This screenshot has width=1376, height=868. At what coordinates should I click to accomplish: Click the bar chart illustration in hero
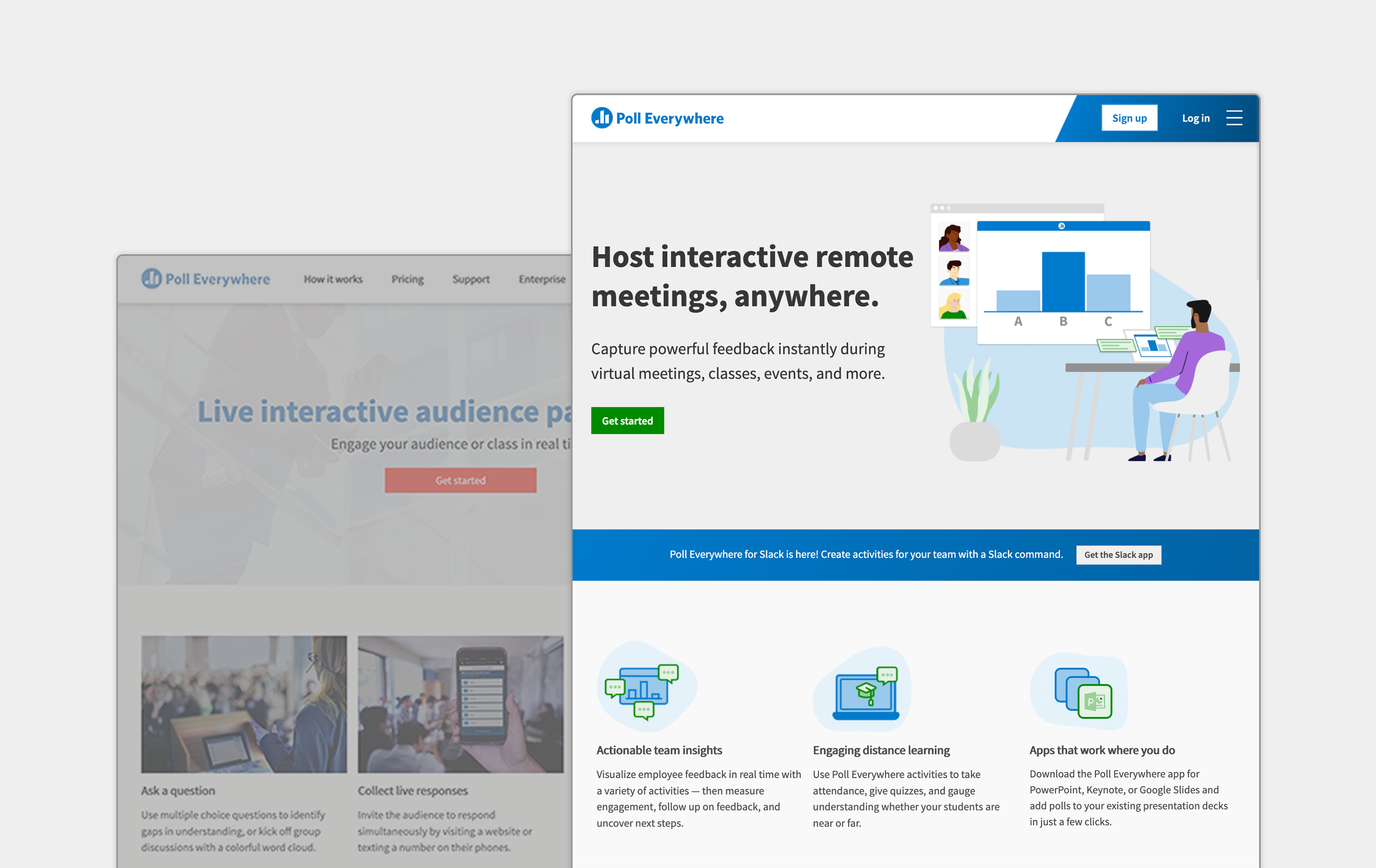pyautogui.click(x=1063, y=283)
